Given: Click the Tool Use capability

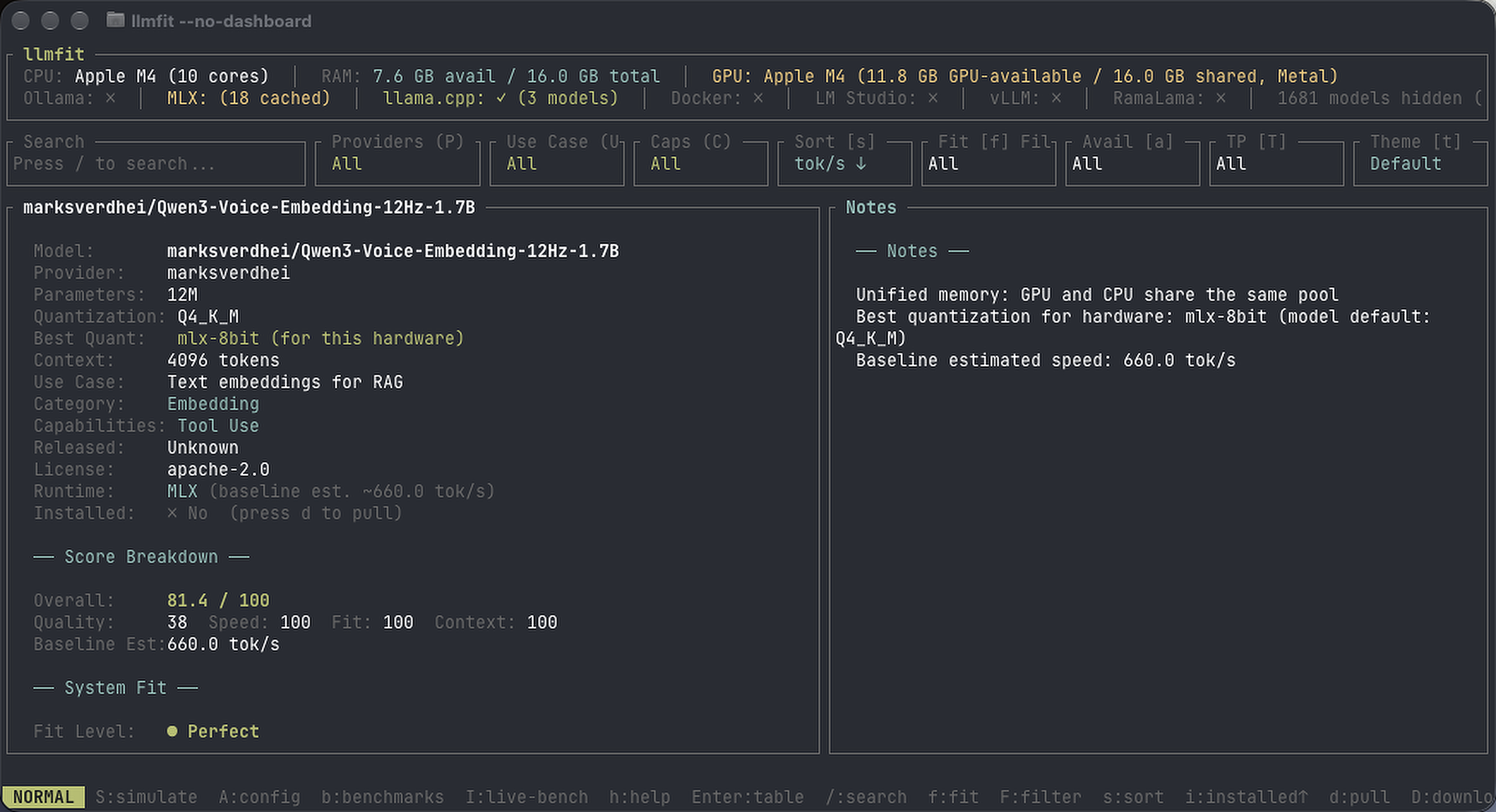Looking at the screenshot, I should click(218, 426).
